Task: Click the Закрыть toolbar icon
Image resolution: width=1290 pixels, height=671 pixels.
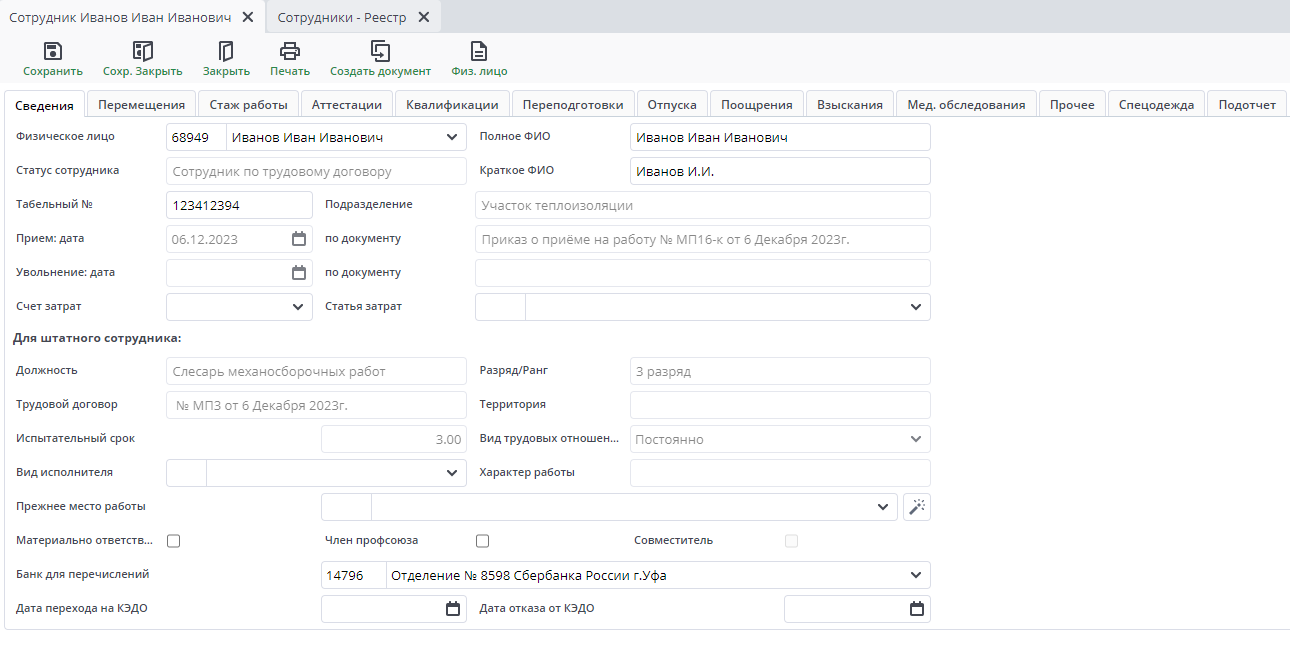Action: coord(226,51)
